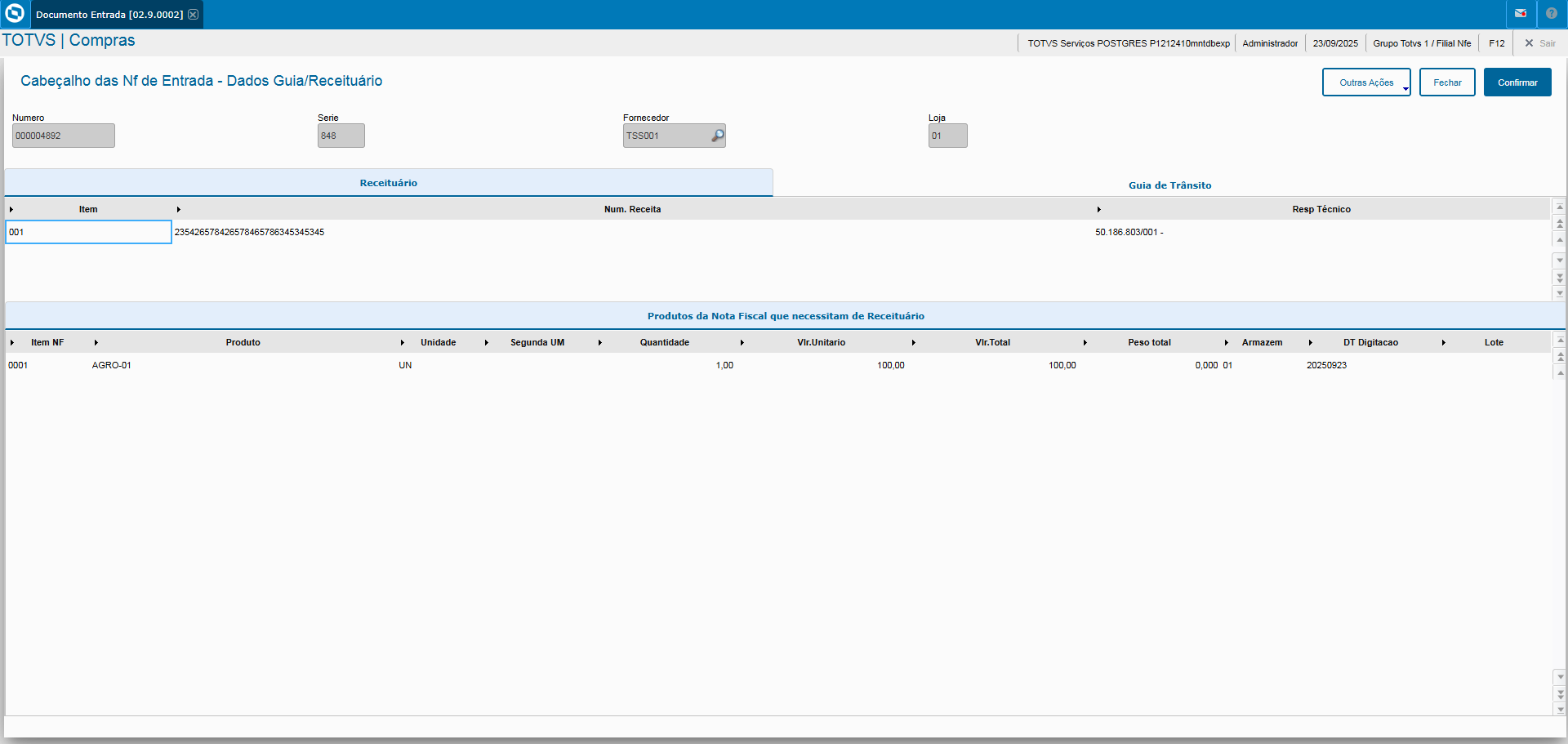This screenshot has width=1568, height=744.
Task: Click the Produto column header
Action: pyautogui.click(x=243, y=342)
